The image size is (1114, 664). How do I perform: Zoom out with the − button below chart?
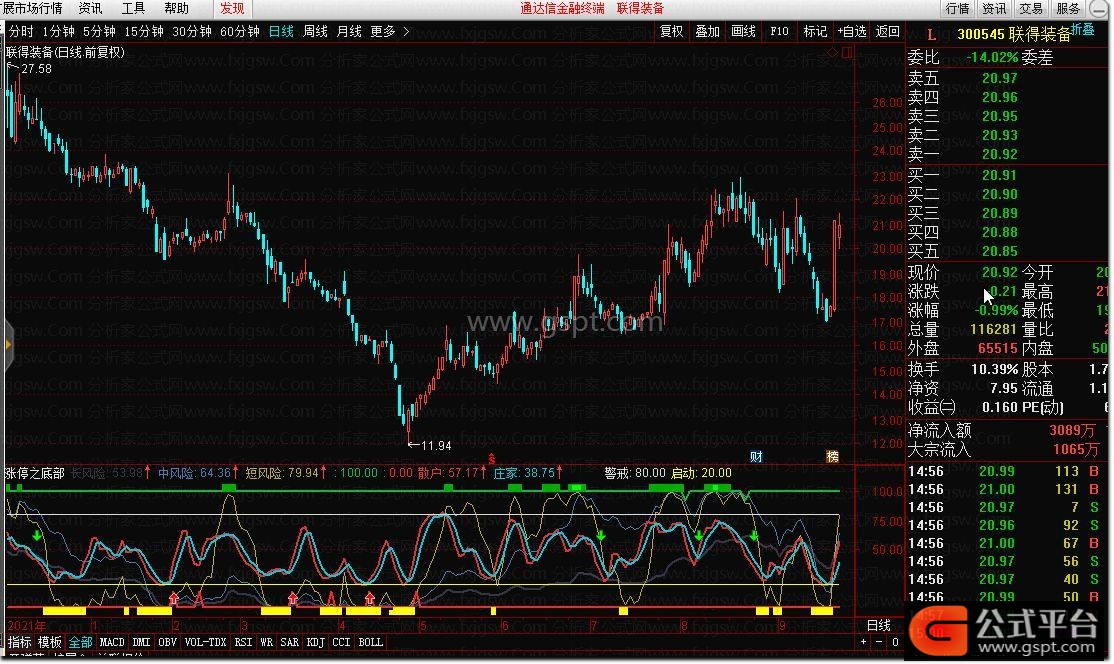coord(879,642)
